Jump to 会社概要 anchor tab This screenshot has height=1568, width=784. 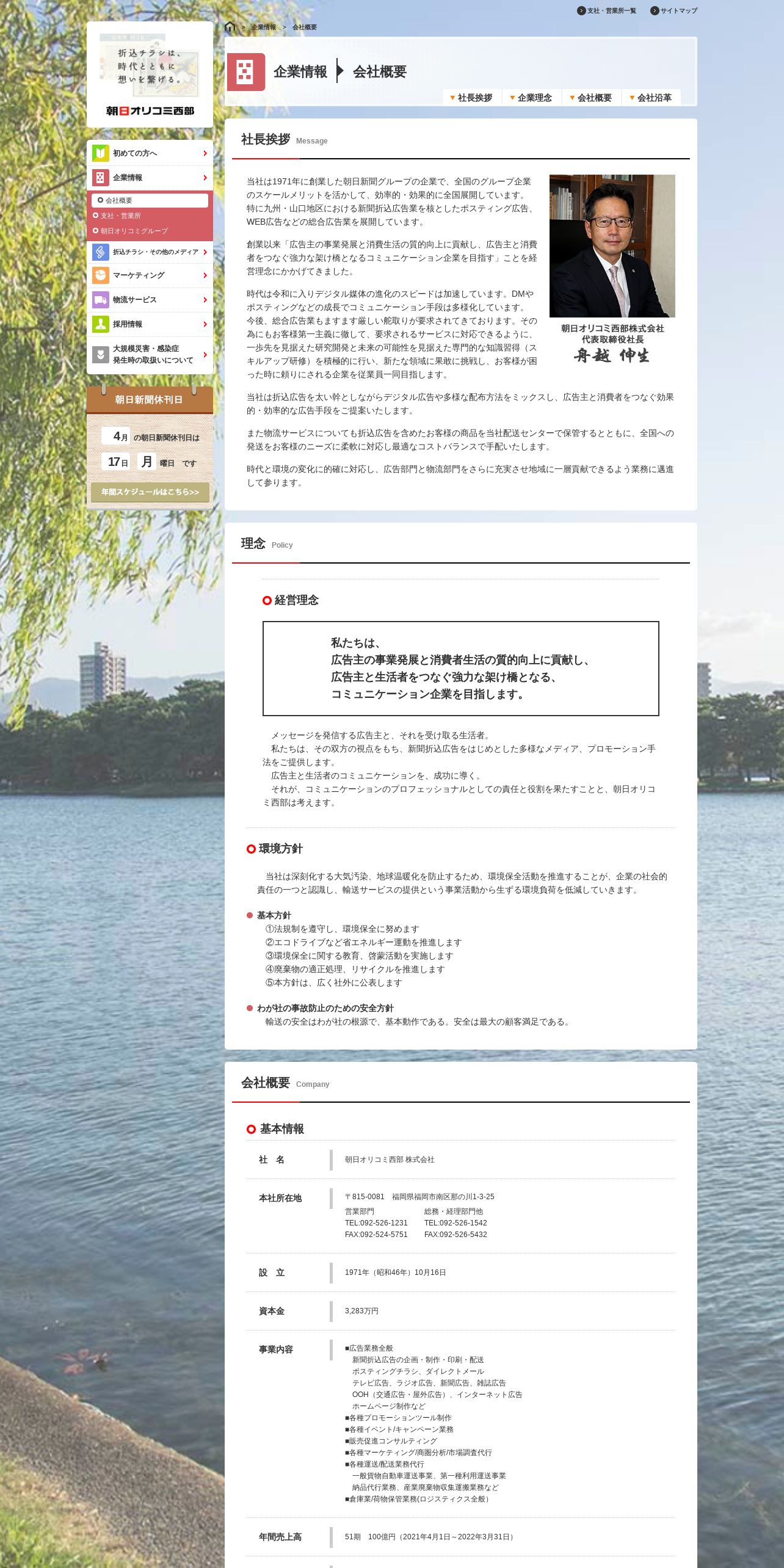click(x=591, y=98)
